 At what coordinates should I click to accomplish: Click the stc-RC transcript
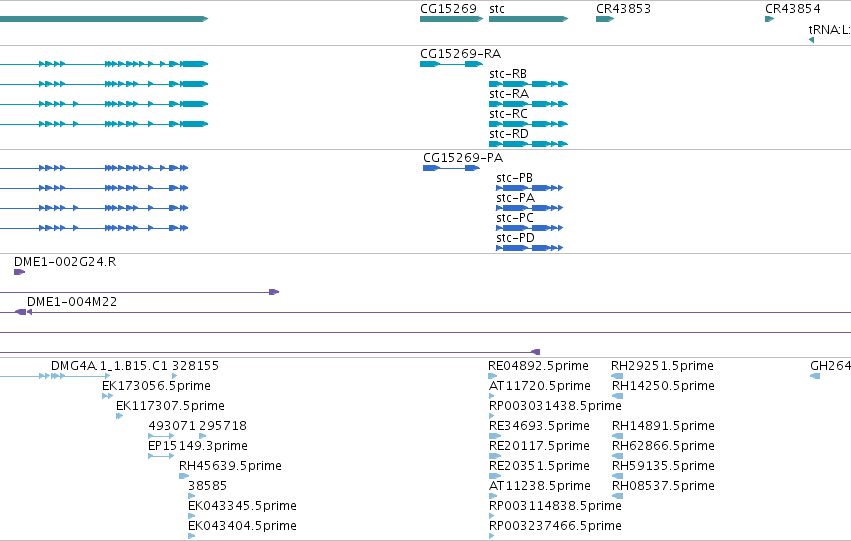point(528,124)
